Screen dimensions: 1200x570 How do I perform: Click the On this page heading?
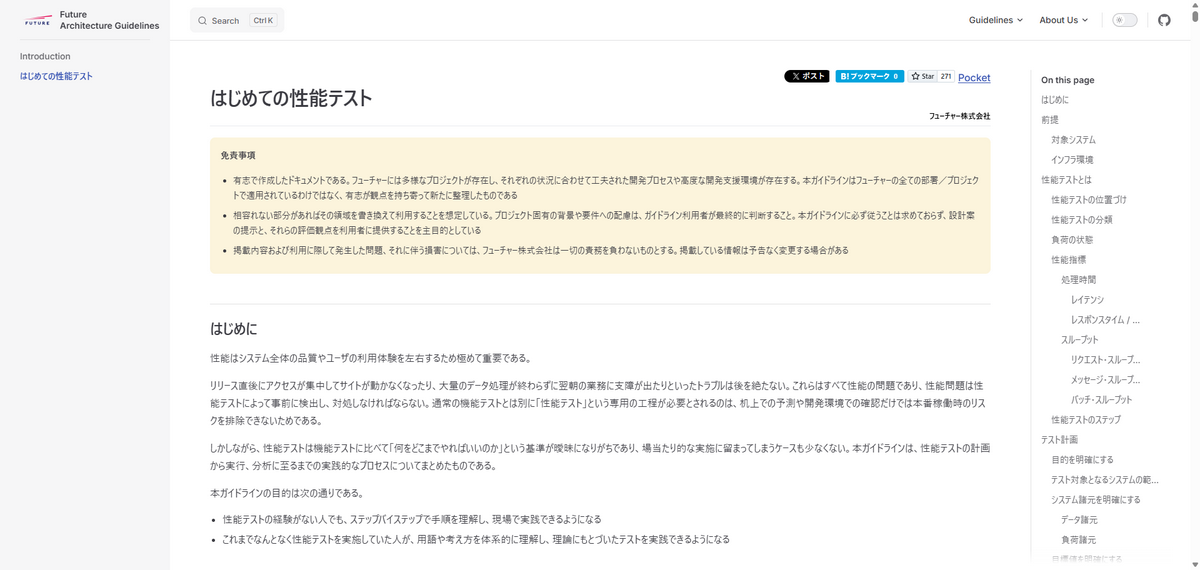(x=1068, y=80)
